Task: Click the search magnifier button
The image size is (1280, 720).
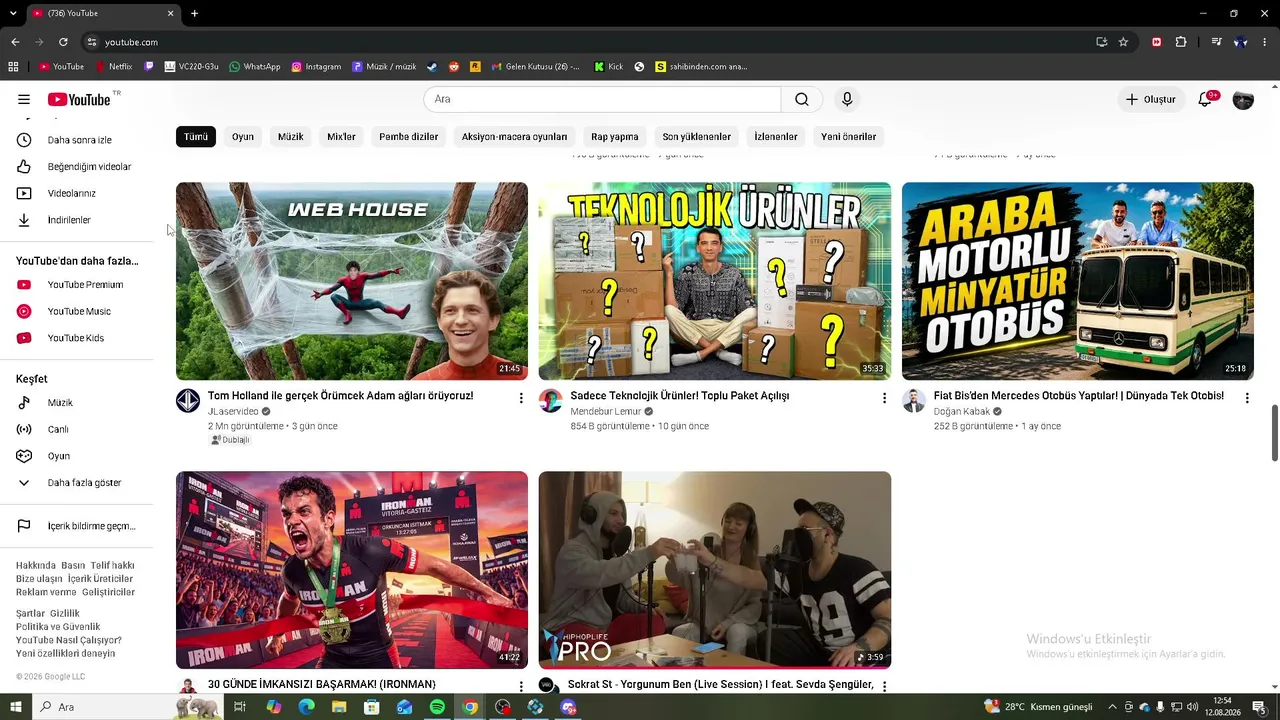Action: pos(802,99)
